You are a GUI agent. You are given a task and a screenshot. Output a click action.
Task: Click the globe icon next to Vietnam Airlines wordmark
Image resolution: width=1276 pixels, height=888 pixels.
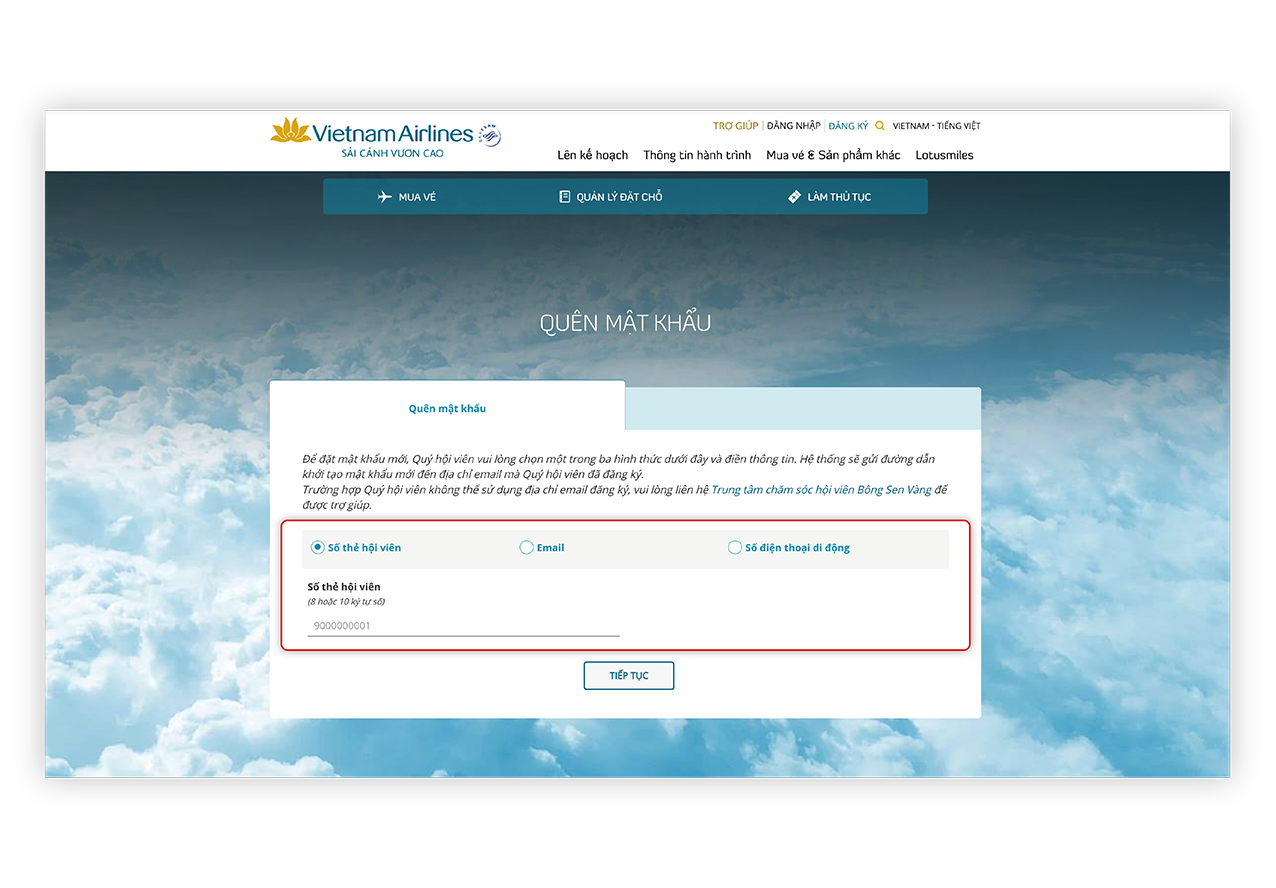[488, 132]
